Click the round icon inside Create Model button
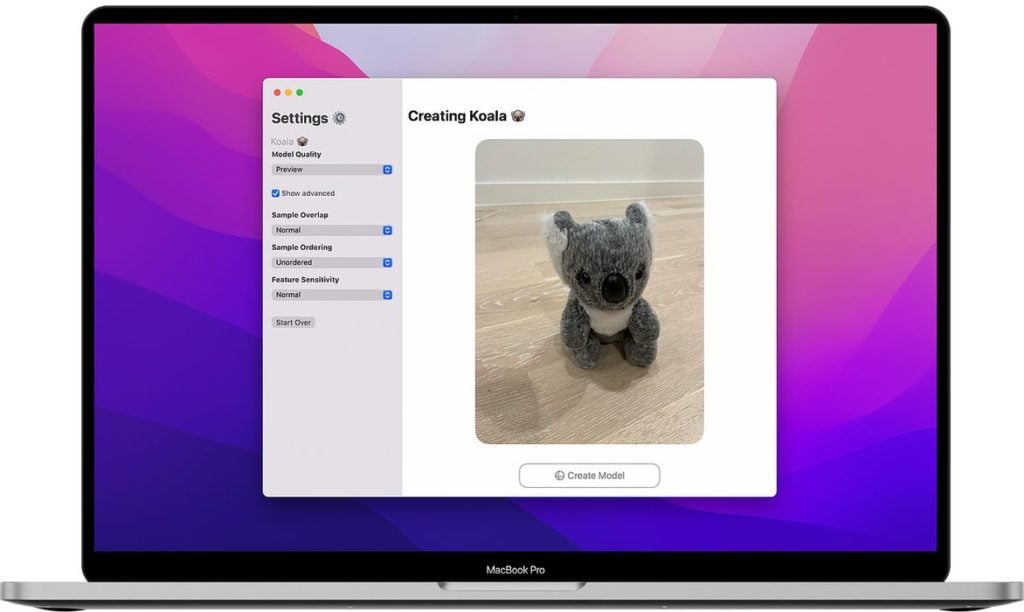This screenshot has width=1024, height=612. pos(560,476)
